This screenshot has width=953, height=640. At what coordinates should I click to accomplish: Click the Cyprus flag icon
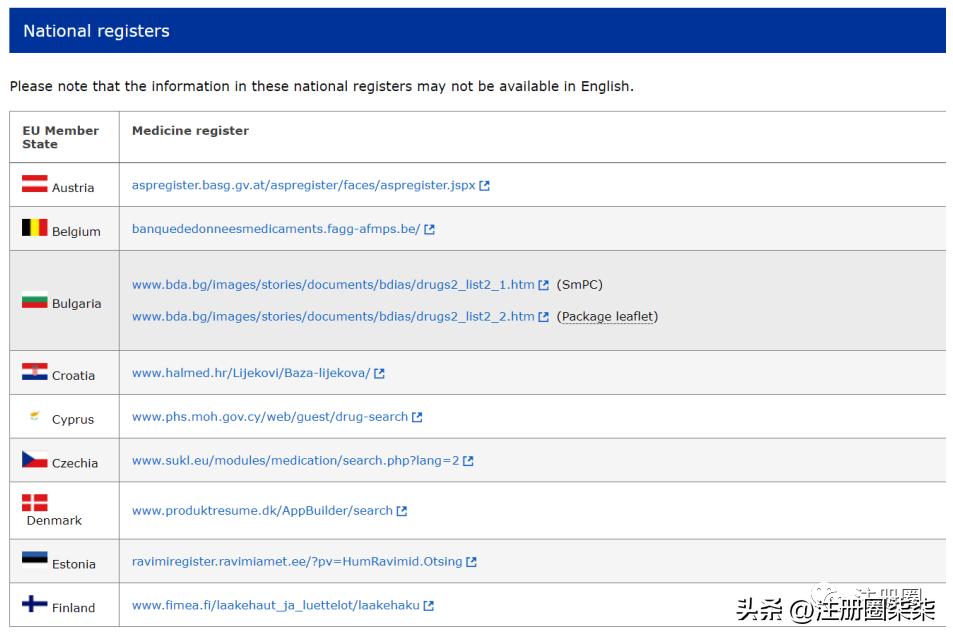(x=32, y=416)
